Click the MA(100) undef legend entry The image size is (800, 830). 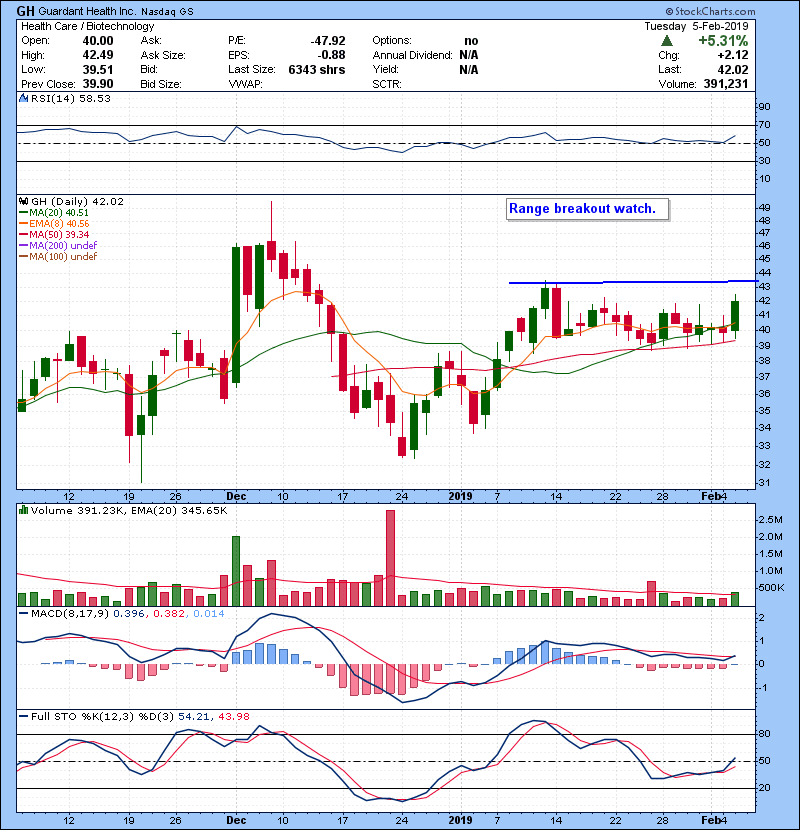pos(58,256)
